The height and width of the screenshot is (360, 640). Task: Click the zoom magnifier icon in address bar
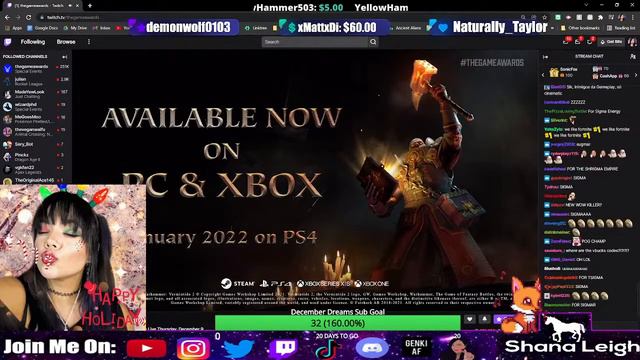point(523,17)
